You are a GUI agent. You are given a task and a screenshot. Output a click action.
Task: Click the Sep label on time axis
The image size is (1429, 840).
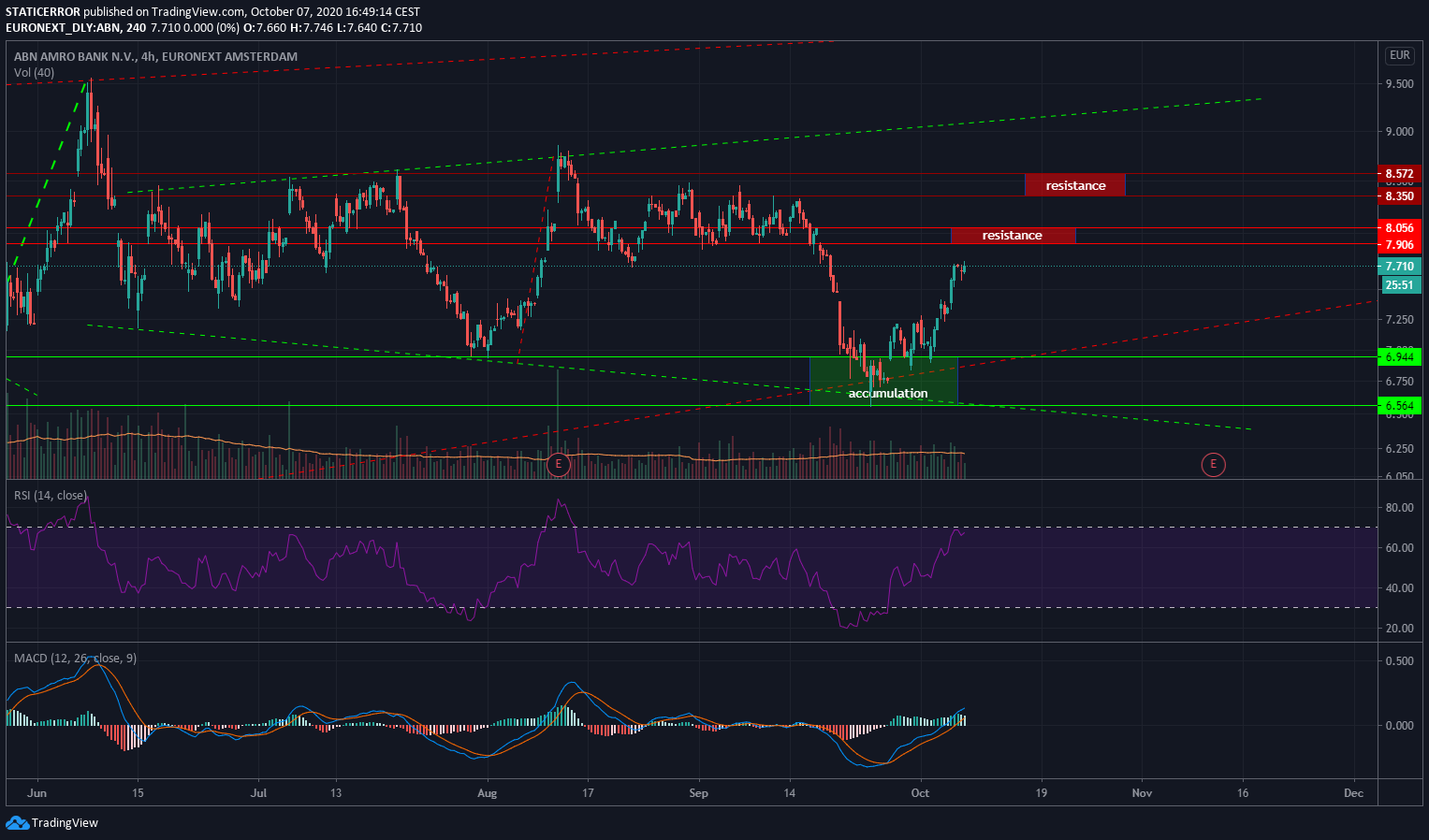click(x=698, y=793)
